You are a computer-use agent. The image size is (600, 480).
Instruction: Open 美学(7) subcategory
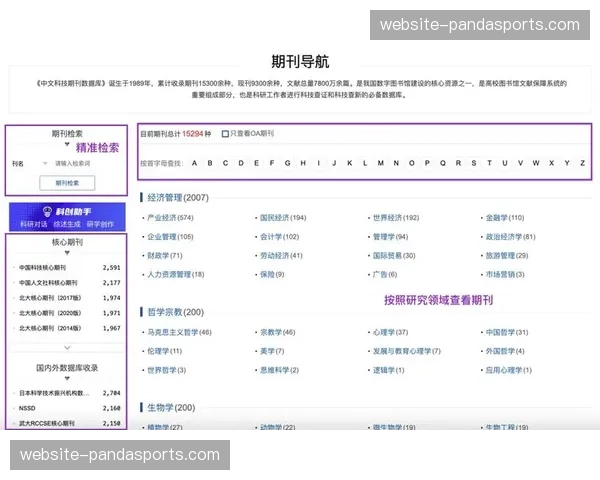coord(272,351)
